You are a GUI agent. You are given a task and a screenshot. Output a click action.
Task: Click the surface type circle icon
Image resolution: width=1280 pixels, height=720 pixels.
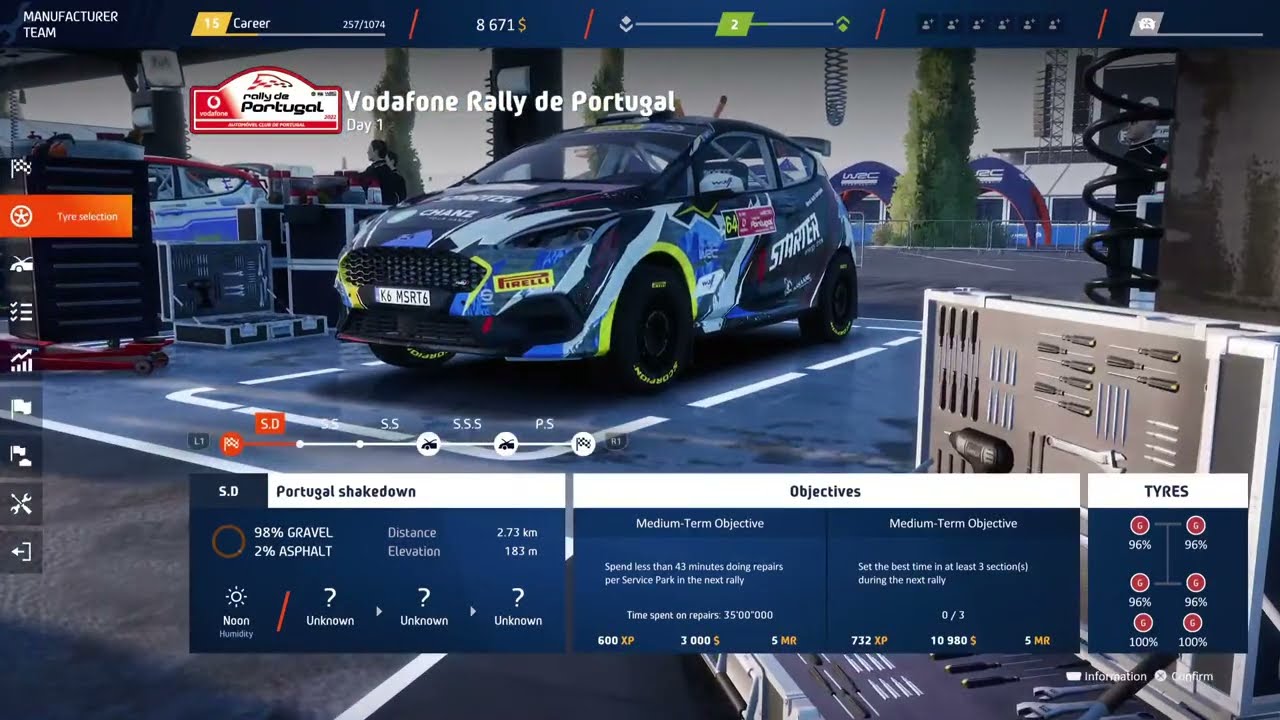click(x=228, y=542)
